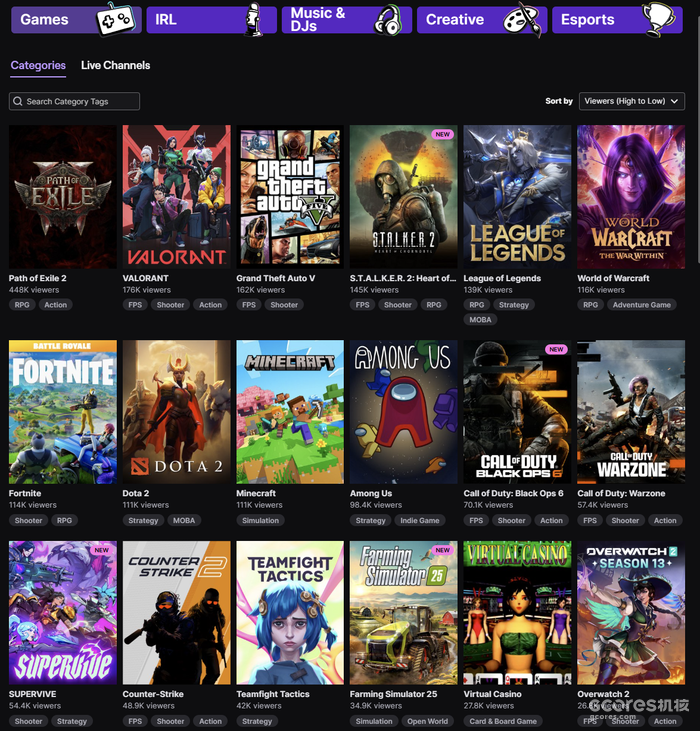700x731 pixels.
Task: Open the Among Us cover art
Action: pos(404,412)
